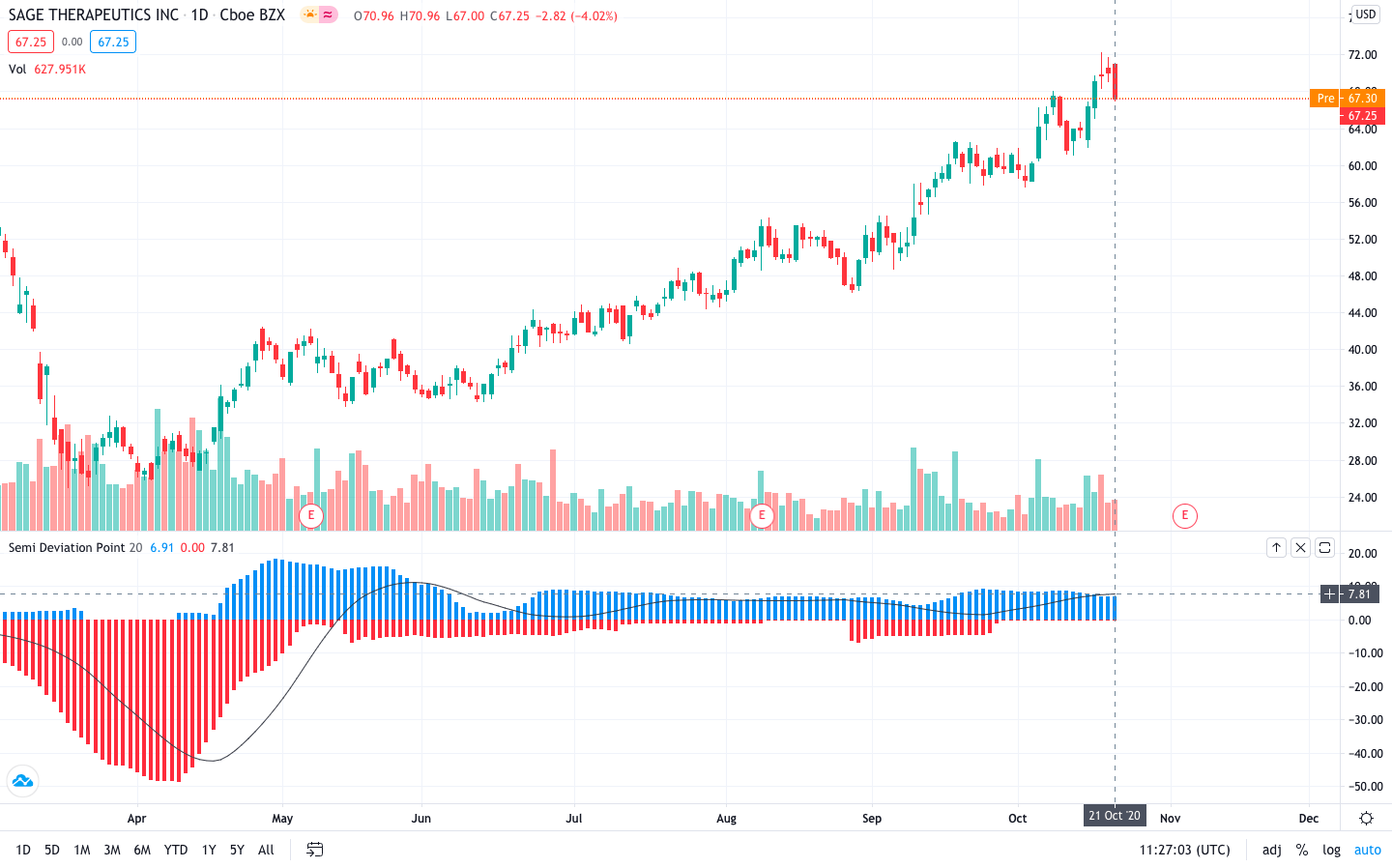Screen dimensions: 1392x868
Task: Click the red 67.25 last price label
Action: coord(1362,115)
